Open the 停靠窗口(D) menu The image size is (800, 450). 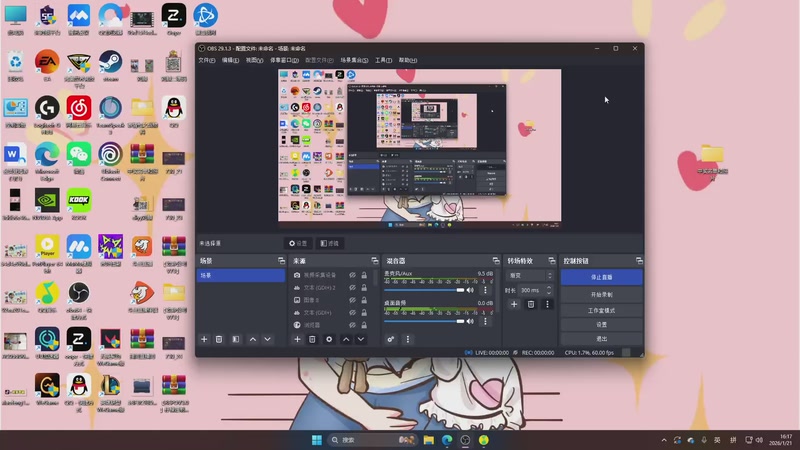click(x=284, y=60)
